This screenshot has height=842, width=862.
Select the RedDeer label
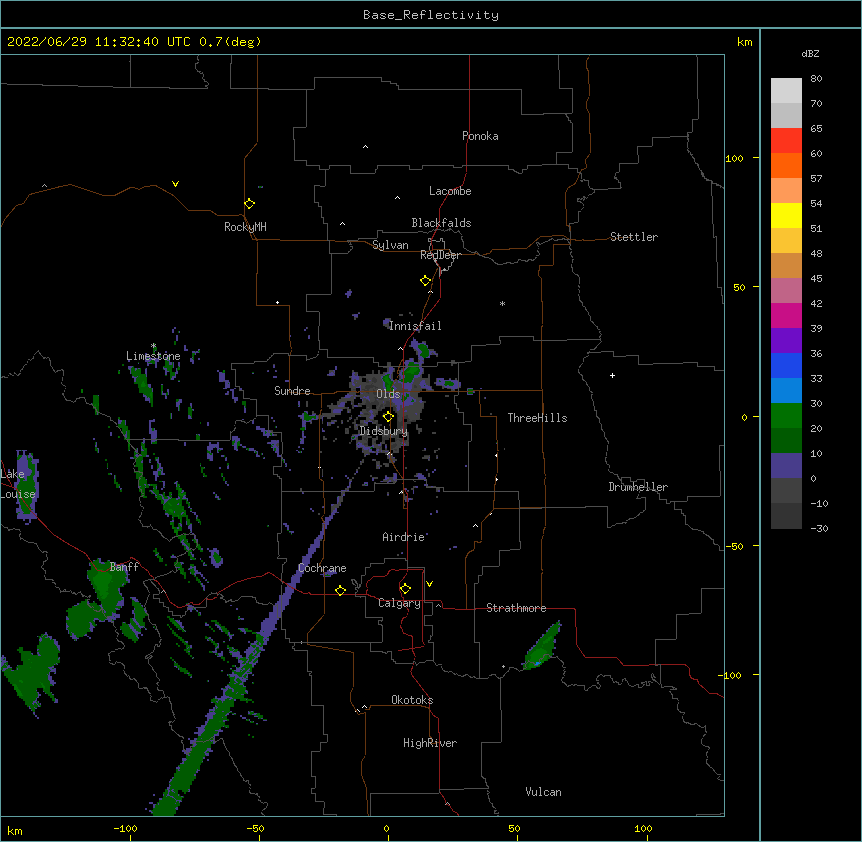click(440, 255)
